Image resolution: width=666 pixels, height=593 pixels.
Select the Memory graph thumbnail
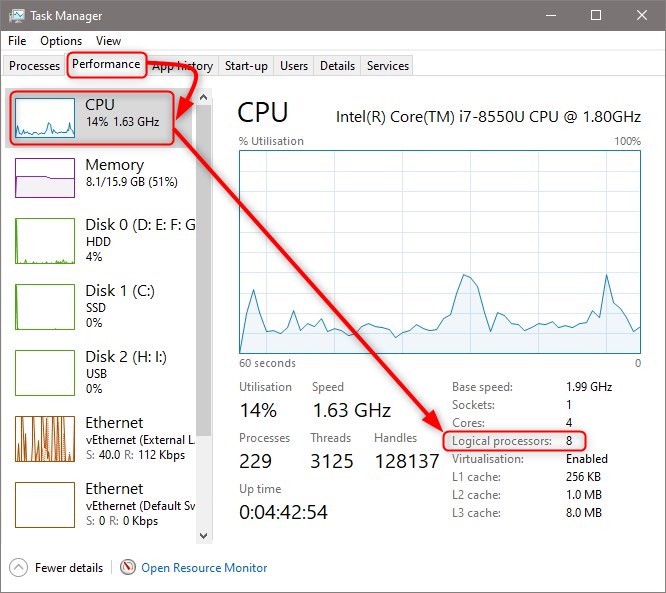coord(45,178)
